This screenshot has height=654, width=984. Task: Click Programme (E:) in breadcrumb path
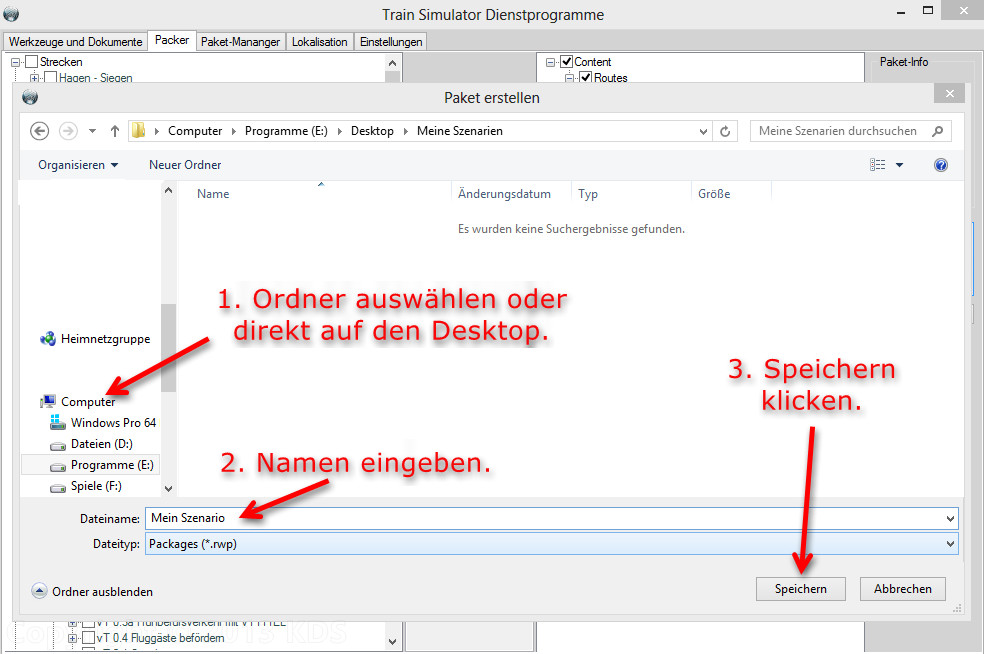pos(286,131)
